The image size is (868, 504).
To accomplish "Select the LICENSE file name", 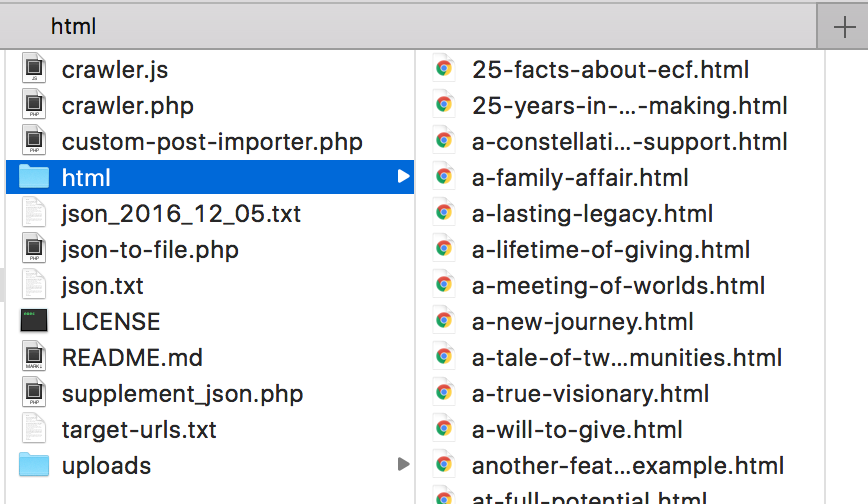I will pyautogui.click(x=111, y=322).
